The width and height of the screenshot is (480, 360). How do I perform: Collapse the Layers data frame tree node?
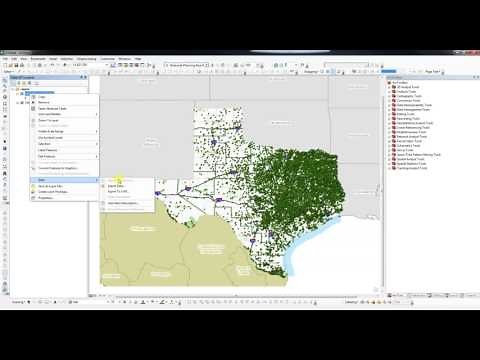coord(13,89)
